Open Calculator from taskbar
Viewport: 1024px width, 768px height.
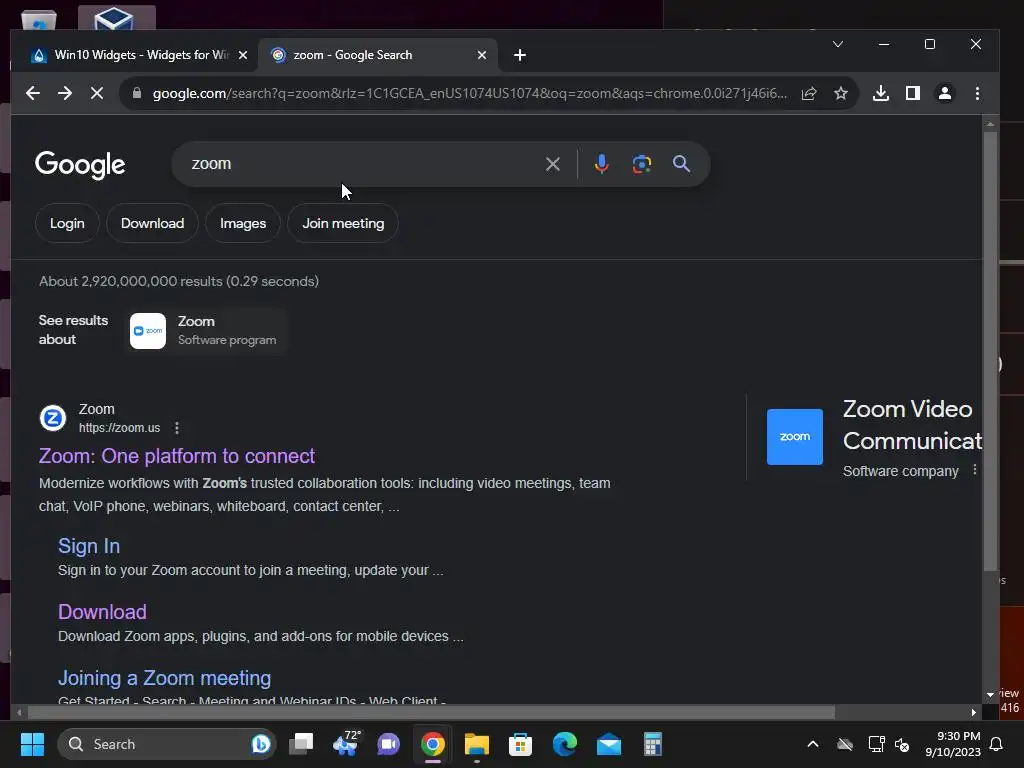pos(652,744)
